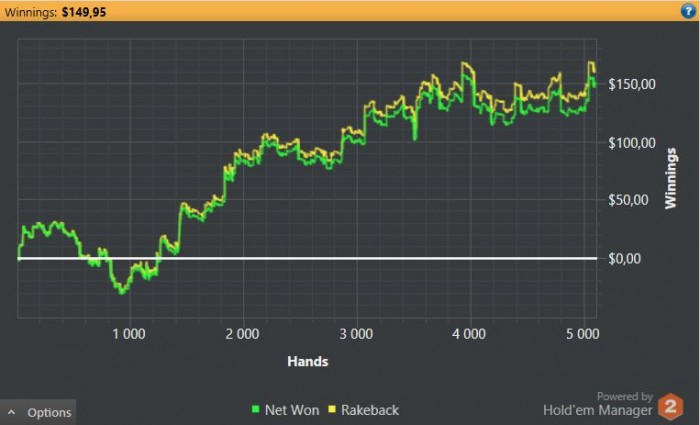Click the Hold'em Manager 2 logo icon
Screen dimensions: 700x425
point(670,407)
